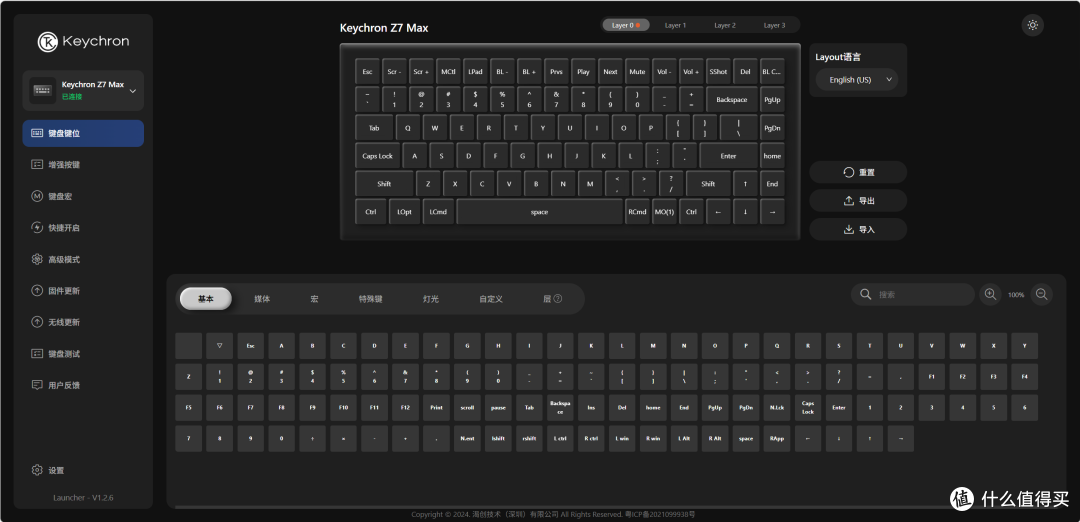Select the 灯光 keycode tab
Image resolution: width=1080 pixels, height=522 pixels.
[430, 299]
